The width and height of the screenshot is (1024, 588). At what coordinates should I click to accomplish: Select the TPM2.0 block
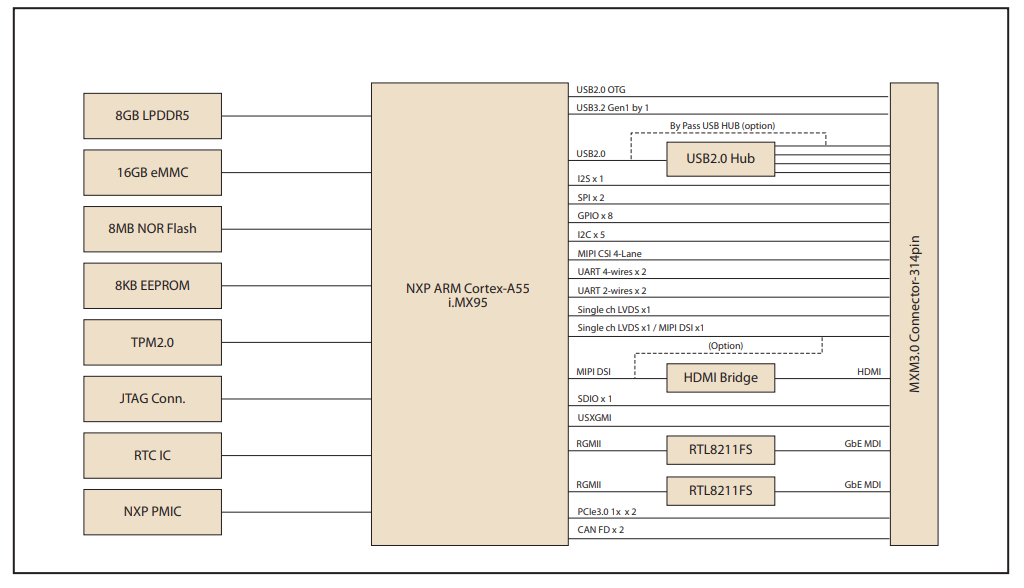[152, 342]
